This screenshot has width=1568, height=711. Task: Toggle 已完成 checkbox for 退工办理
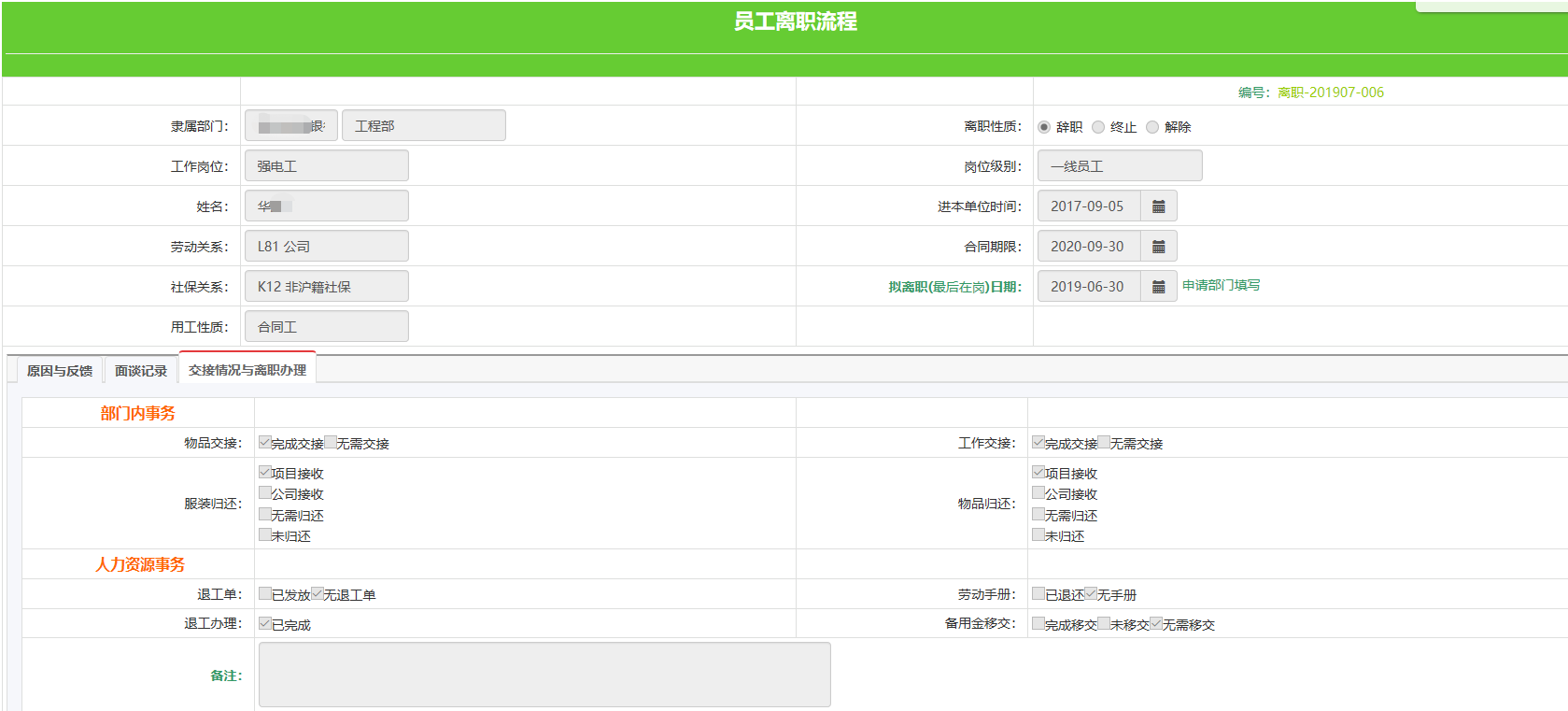coord(265,624)
